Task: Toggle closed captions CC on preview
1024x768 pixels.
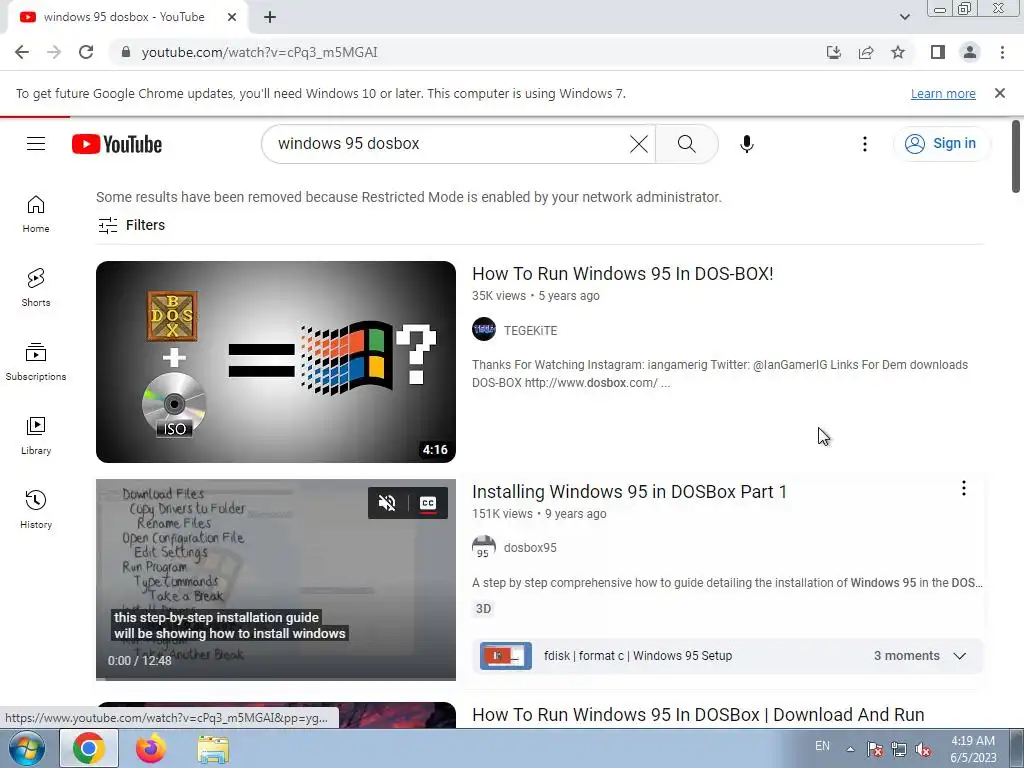Action: pos(428,503)
